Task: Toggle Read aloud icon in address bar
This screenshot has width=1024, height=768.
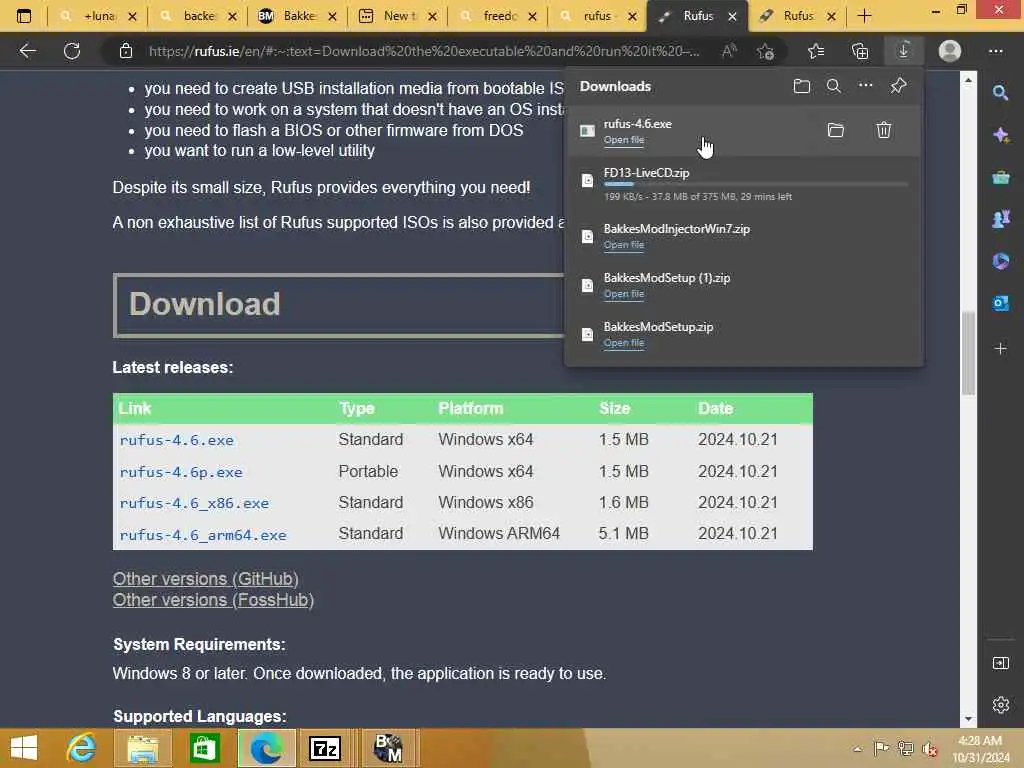Action: [729, 51]
